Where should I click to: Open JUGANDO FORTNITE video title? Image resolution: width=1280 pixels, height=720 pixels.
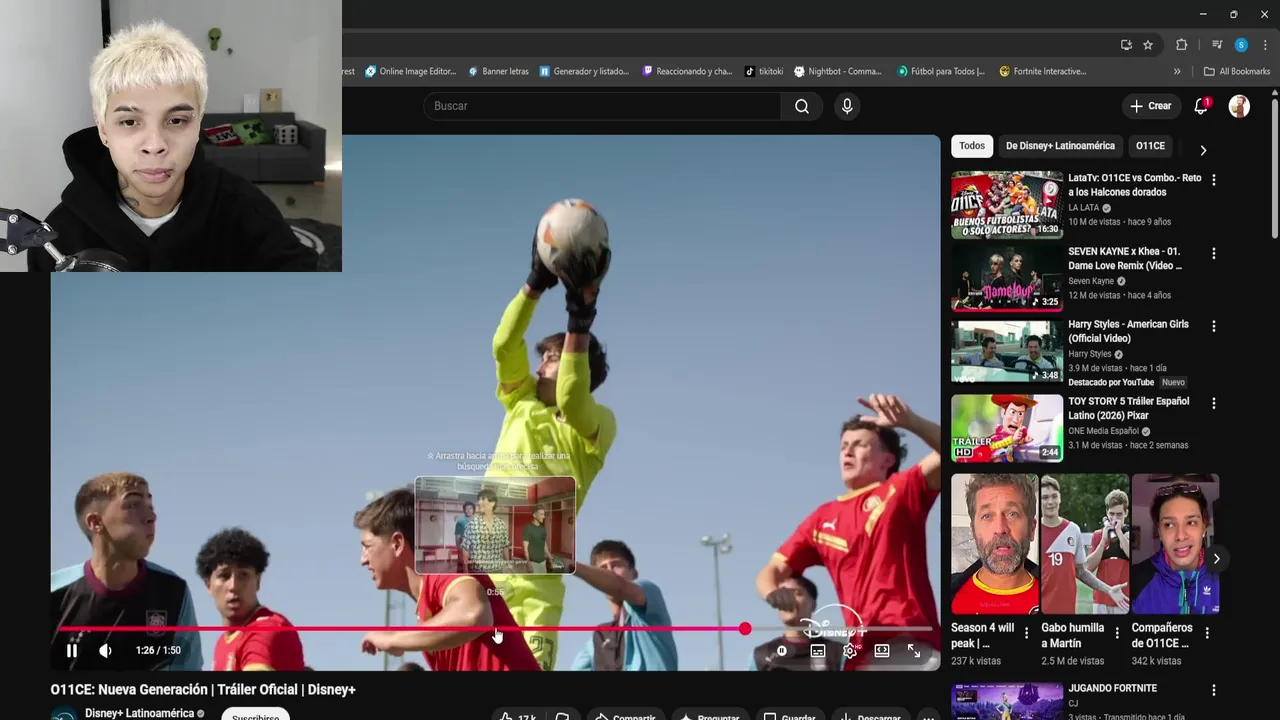[1112, 688]
